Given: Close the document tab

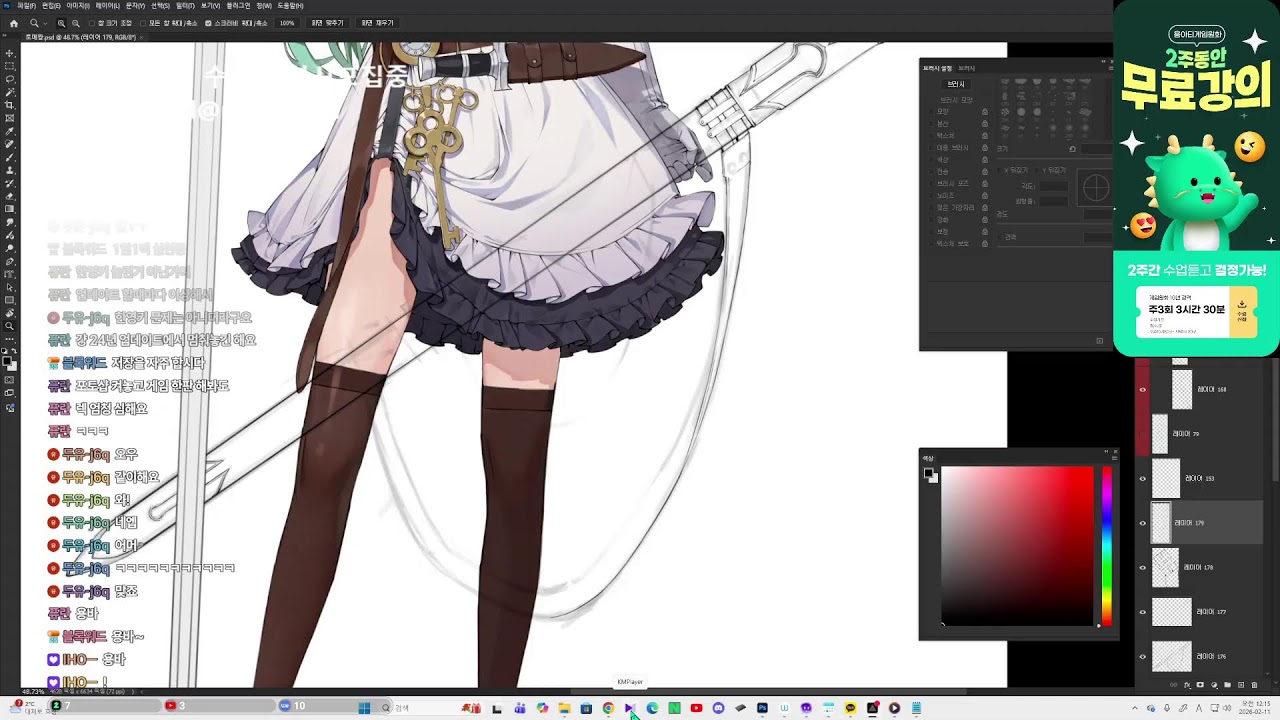Looking at the screenshot, I should tap(139, 37).
